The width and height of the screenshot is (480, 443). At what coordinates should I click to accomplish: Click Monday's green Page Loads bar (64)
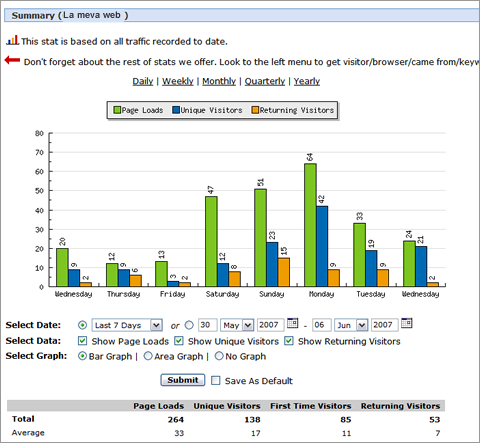[310, 225]
